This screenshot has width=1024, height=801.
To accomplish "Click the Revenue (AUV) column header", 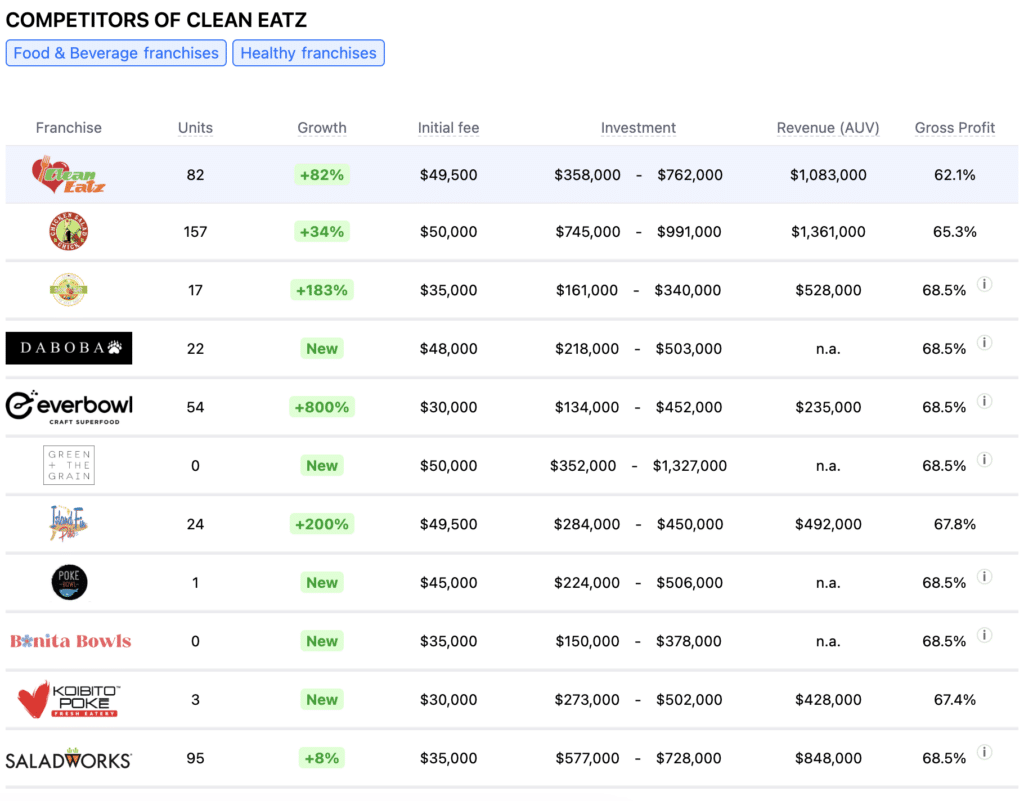I will click(828, 128).
